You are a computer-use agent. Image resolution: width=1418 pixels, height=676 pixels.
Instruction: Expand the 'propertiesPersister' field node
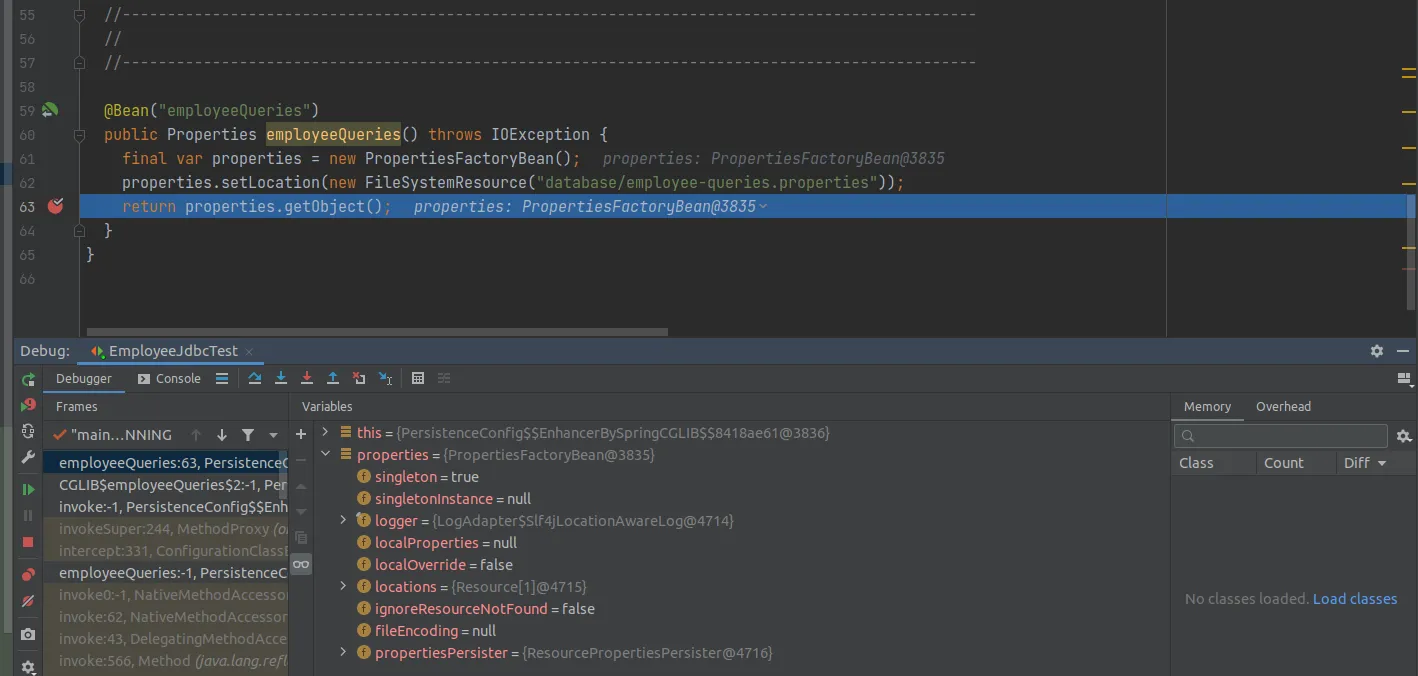[344, 653]
